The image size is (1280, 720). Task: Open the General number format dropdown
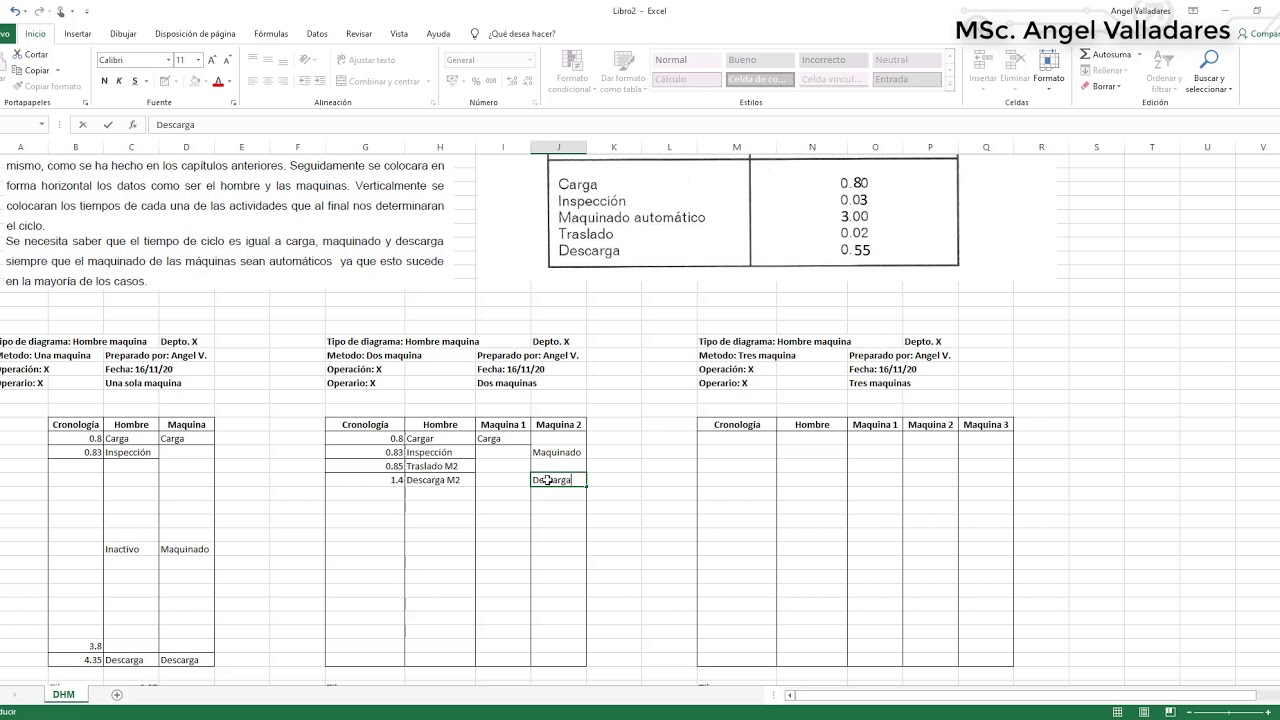pos(530,60)
